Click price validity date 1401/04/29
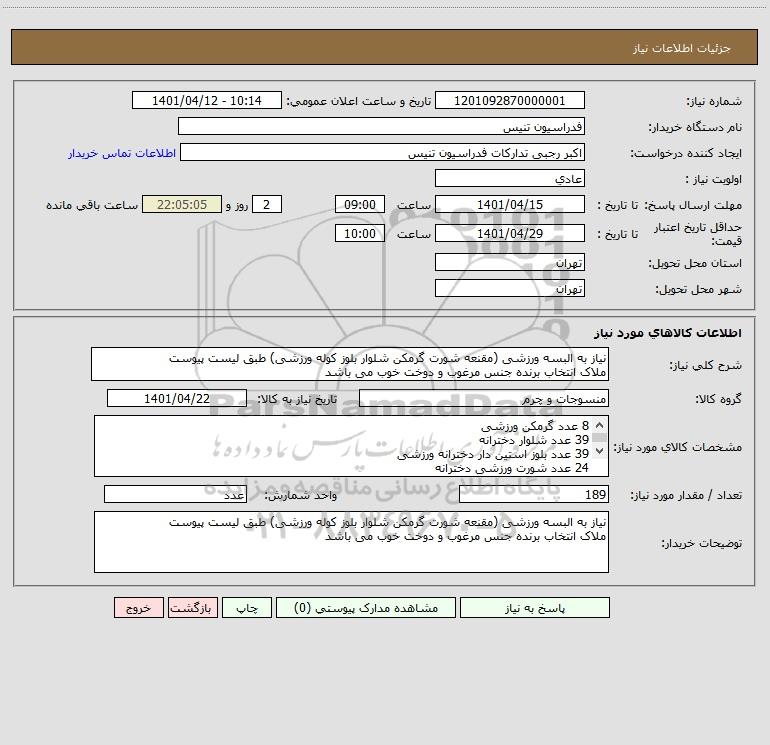This screenshot has width=770, height=745. point(510,233)
